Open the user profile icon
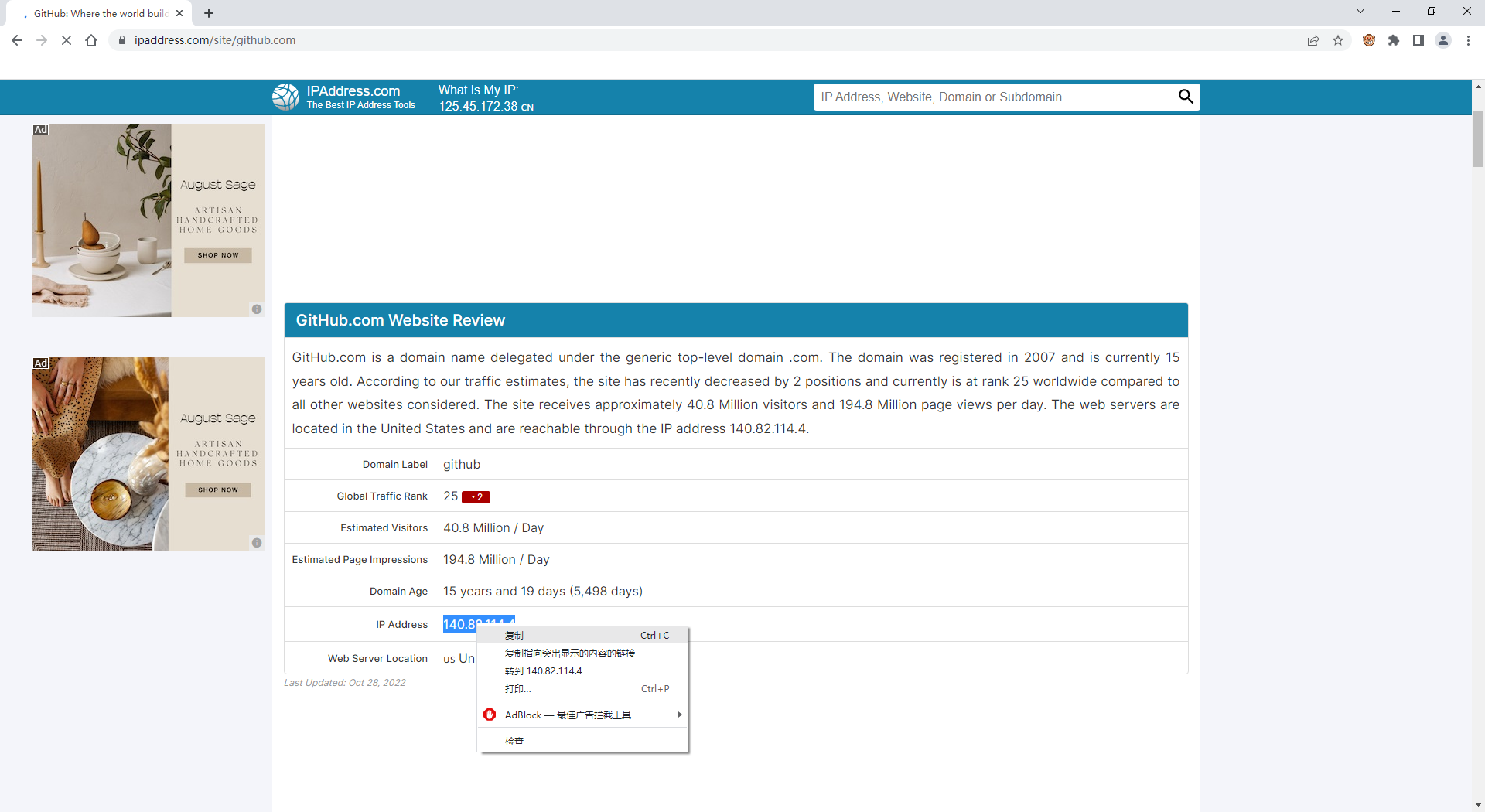The height and width of the screenshot is (812, 1485). 1443,40
